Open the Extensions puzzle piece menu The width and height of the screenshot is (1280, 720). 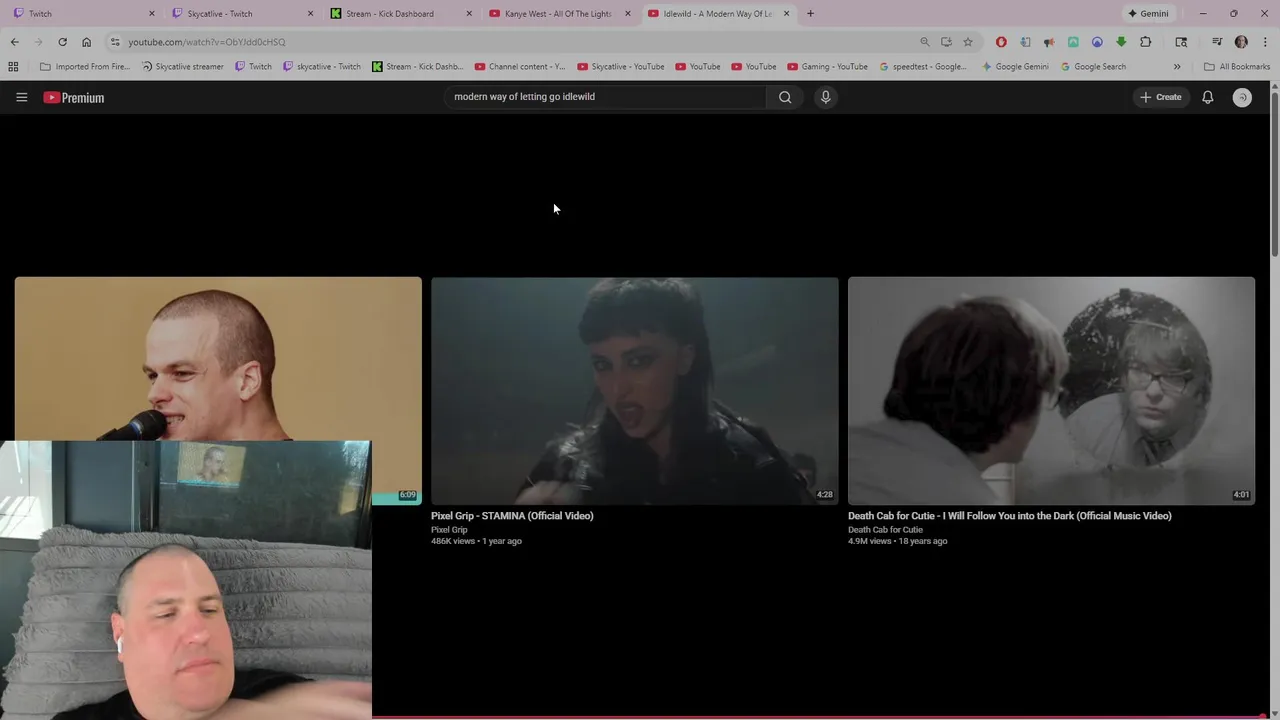(1146, 42)
